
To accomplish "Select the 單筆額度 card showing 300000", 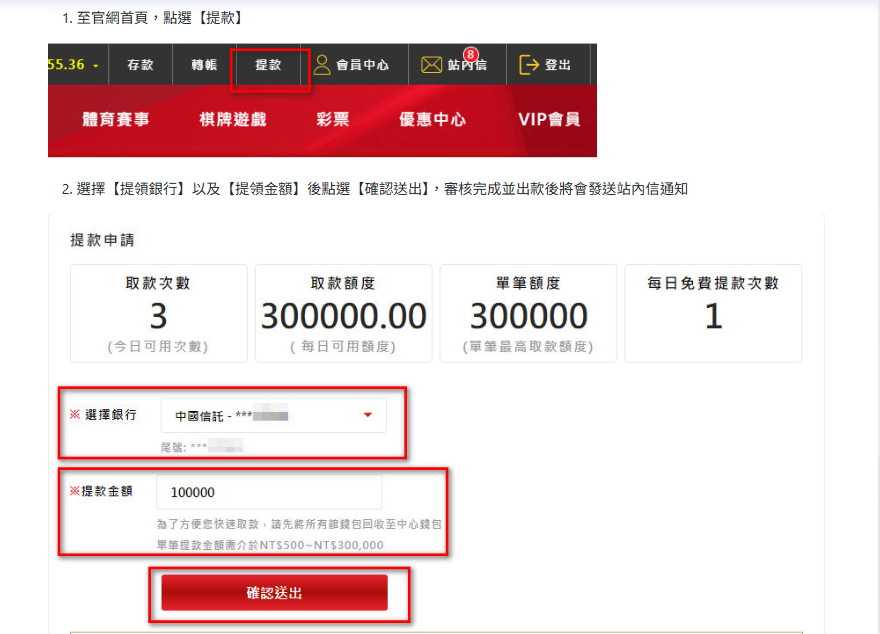I will 528,313.
